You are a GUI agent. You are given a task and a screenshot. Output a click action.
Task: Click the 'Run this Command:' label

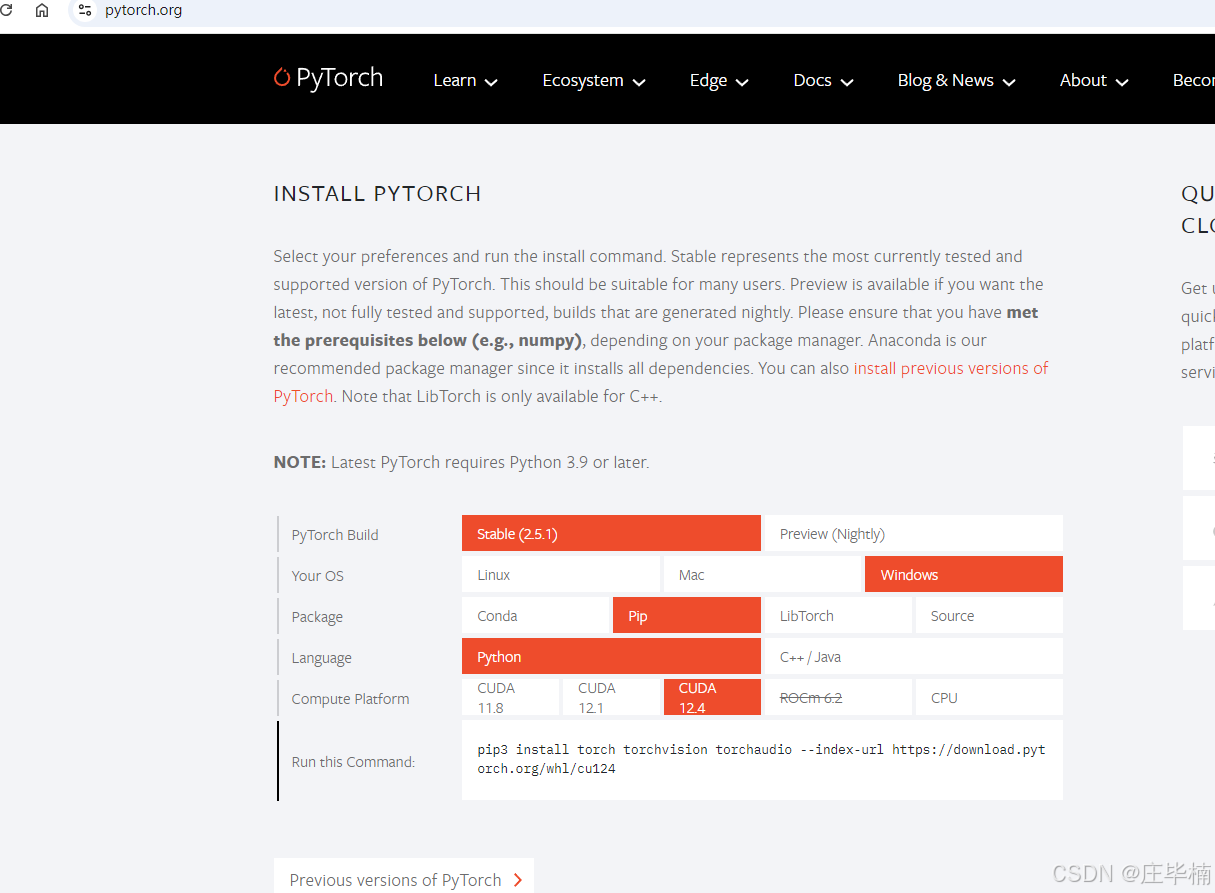click(x=353, y=762)
